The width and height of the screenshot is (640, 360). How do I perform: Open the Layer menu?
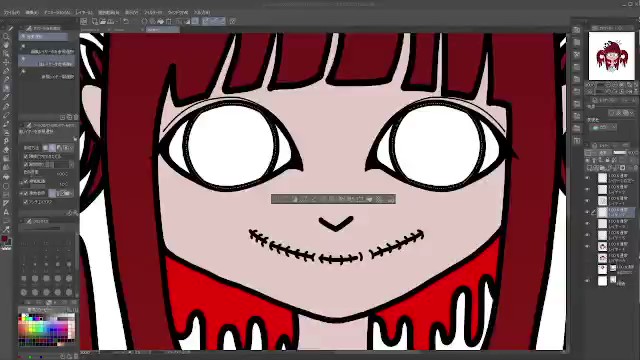(84, 13)
